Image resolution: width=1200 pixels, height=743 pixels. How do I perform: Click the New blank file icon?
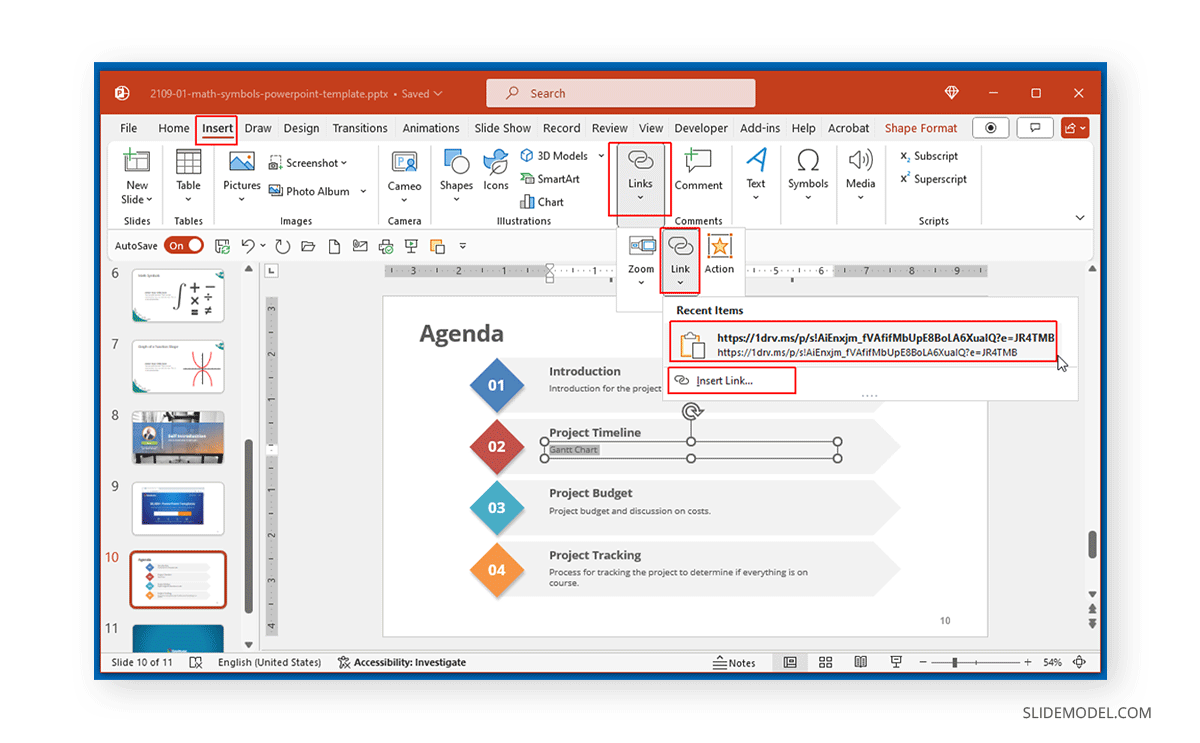point(335,246)
